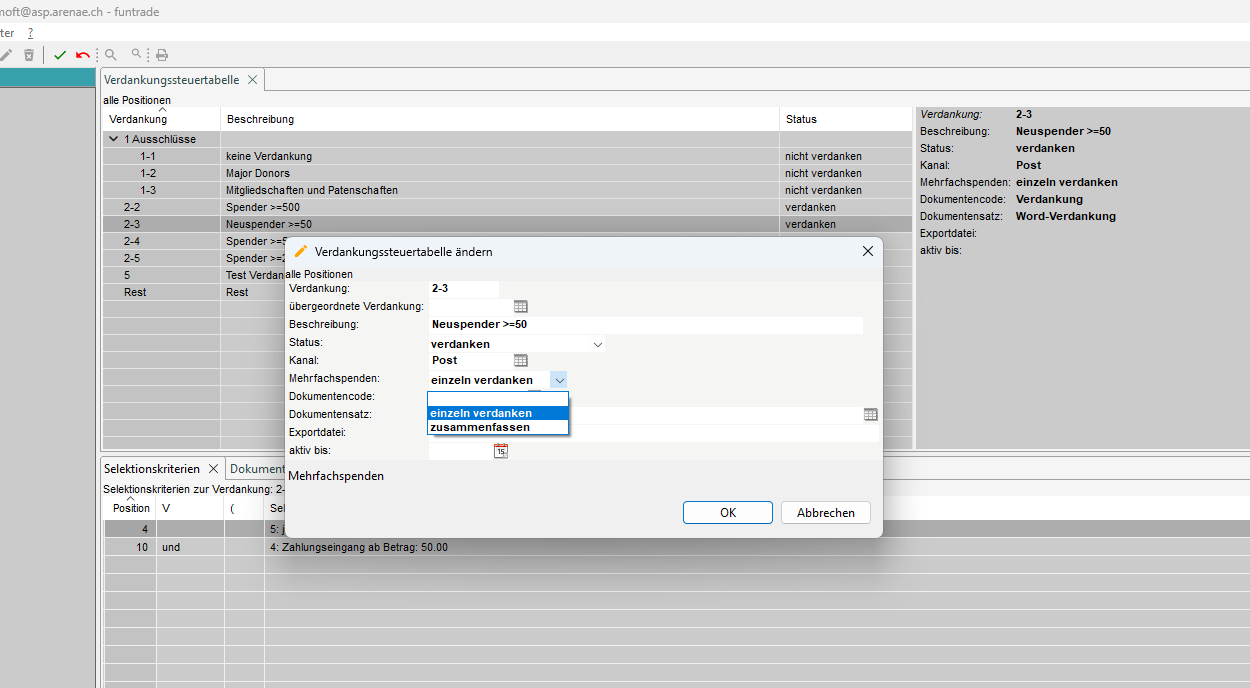Collapse the '1 Ausschlüsse' tree group
The image size is (1250, 688).
coord(114,140)
